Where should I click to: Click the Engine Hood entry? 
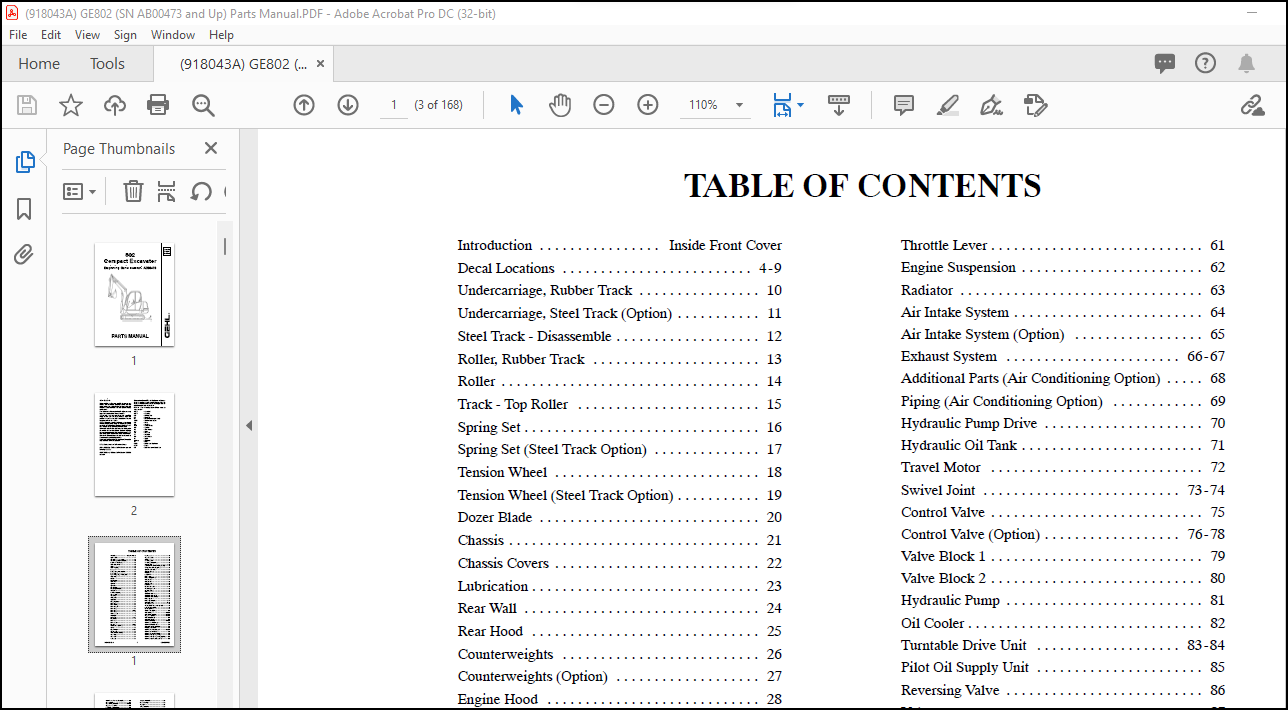pos(620,699)
